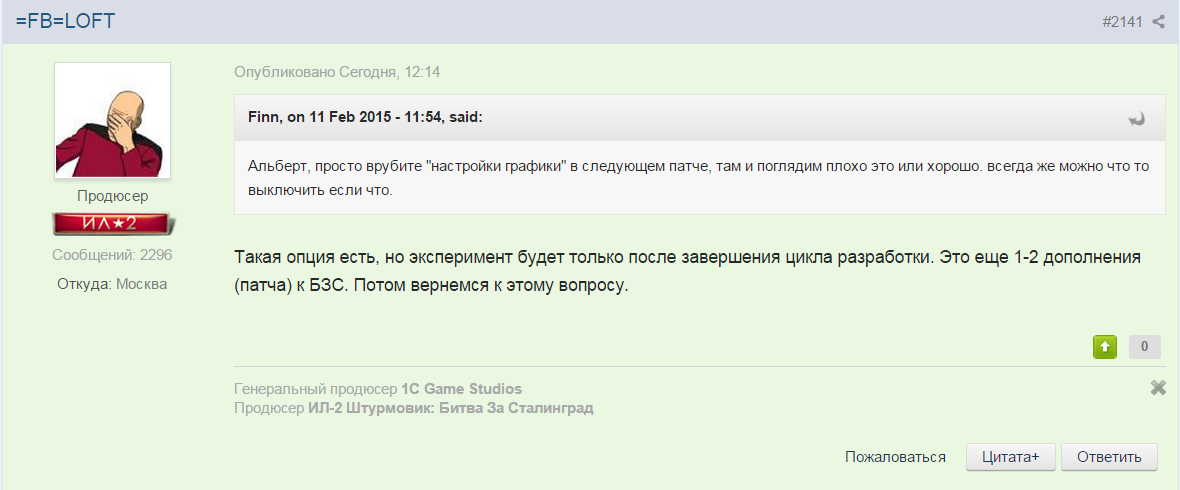
Task: Click the quoted text starting with Альберт
Action: coord(698,177)
